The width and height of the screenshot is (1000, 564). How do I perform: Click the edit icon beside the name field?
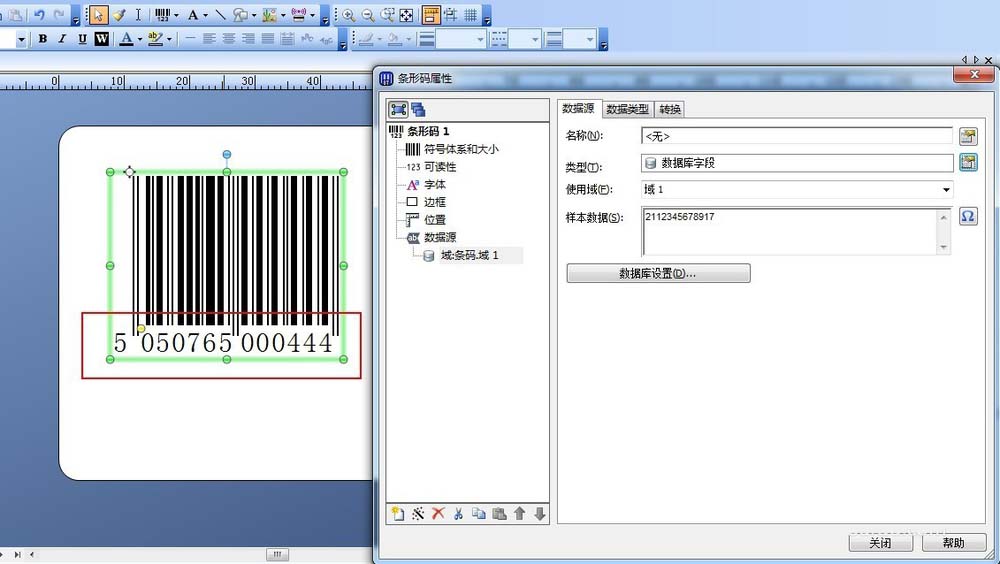(968, 136)
